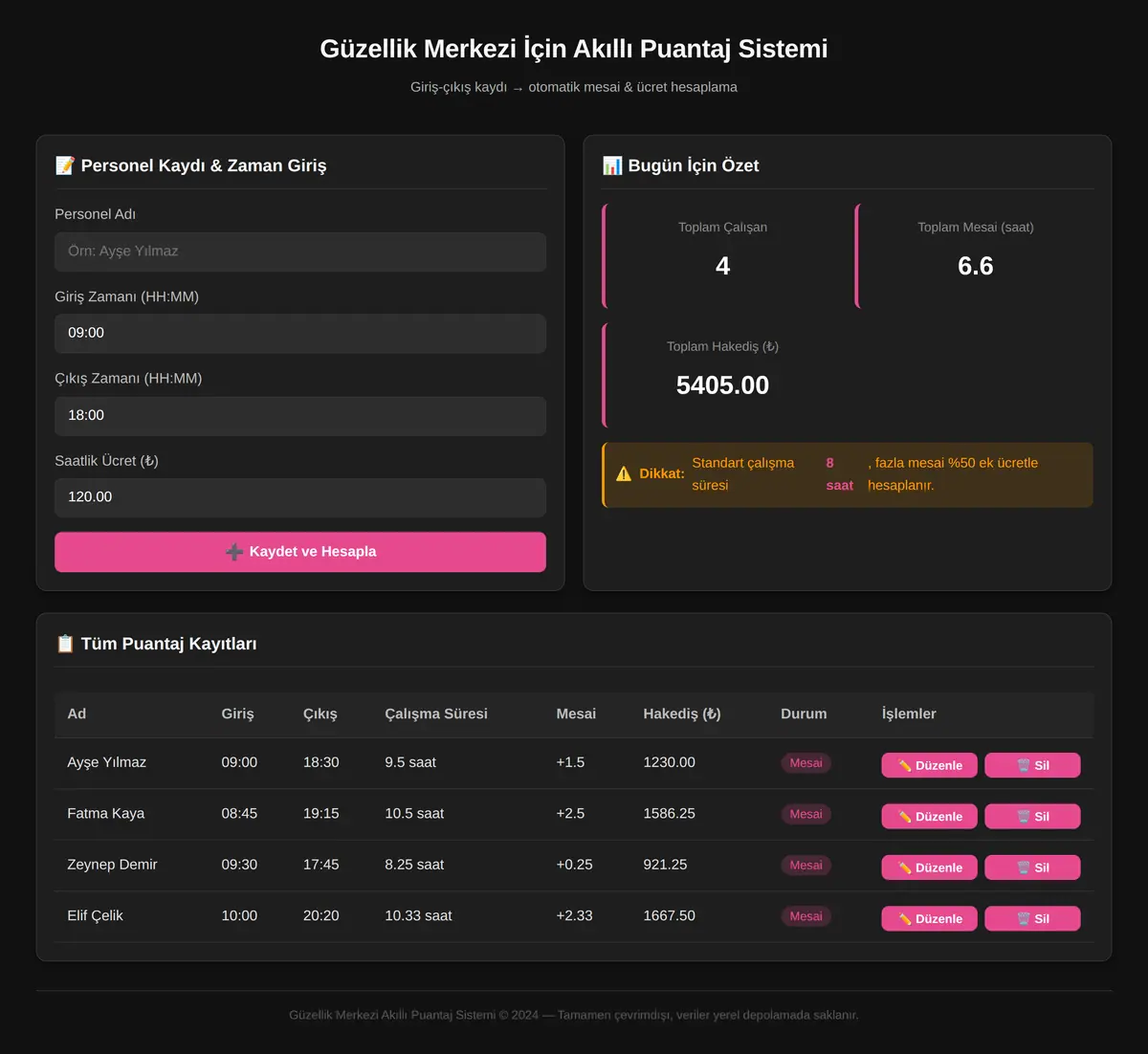This screenshot has height=1054, width=1148.
Task: Click the Mesai status badge for Zeynep Demir
Action: [806, 865]
